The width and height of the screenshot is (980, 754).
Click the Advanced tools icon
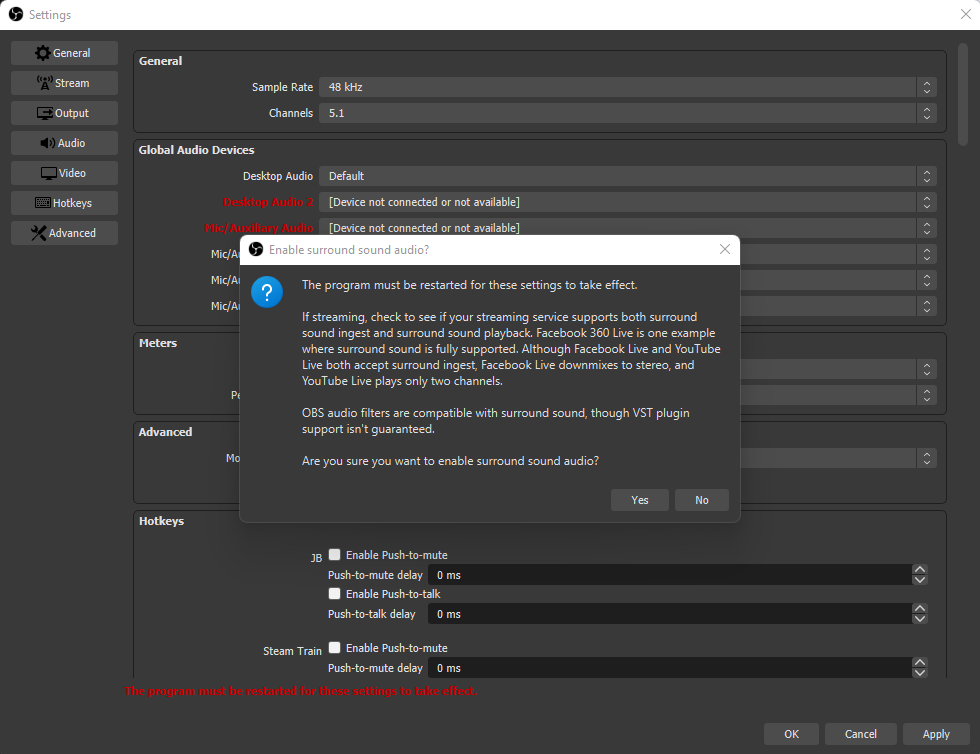click(x=39, y=233)
